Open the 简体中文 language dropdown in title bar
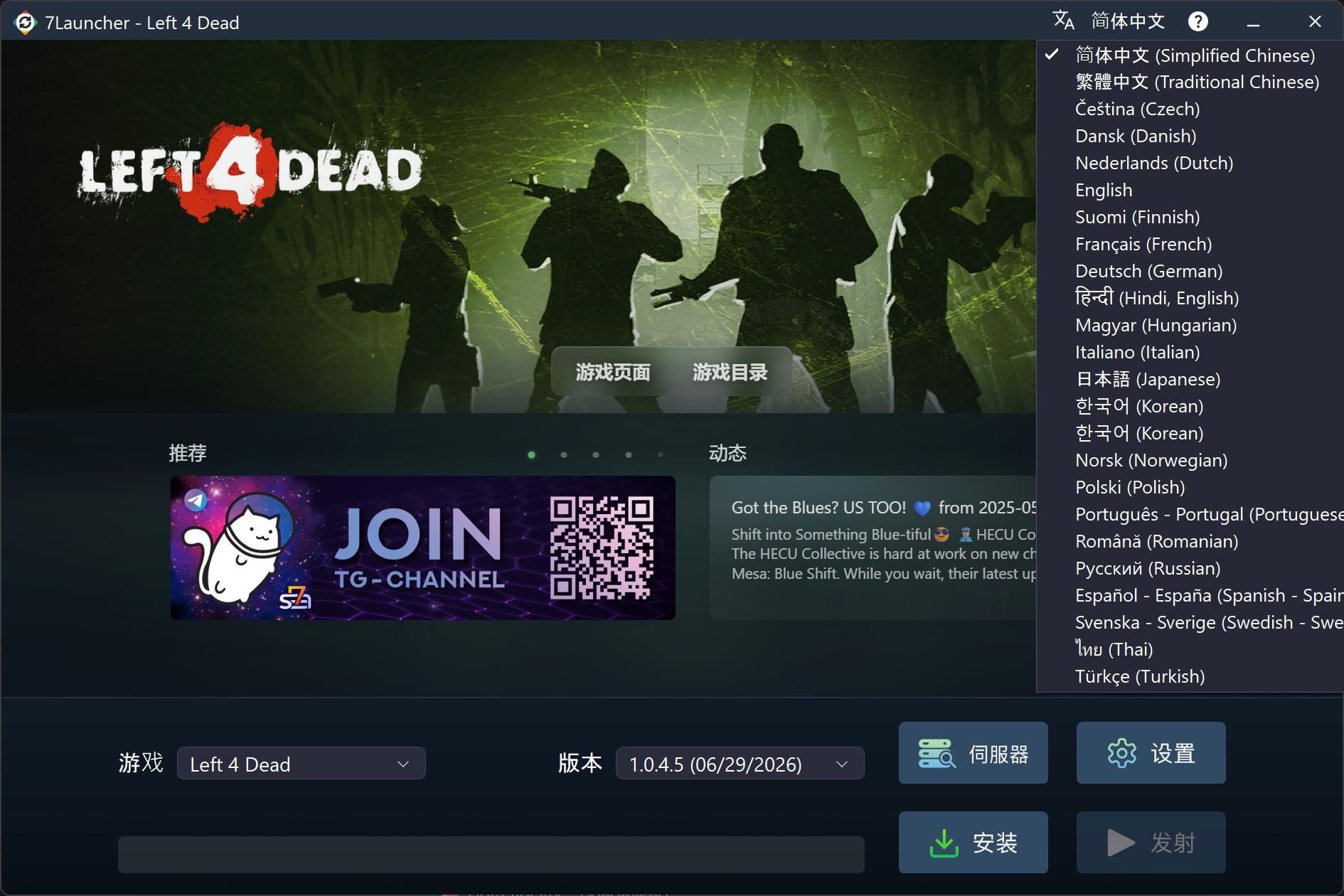The height and width of the screenshot is (896, 1344). coord(1128,21)
